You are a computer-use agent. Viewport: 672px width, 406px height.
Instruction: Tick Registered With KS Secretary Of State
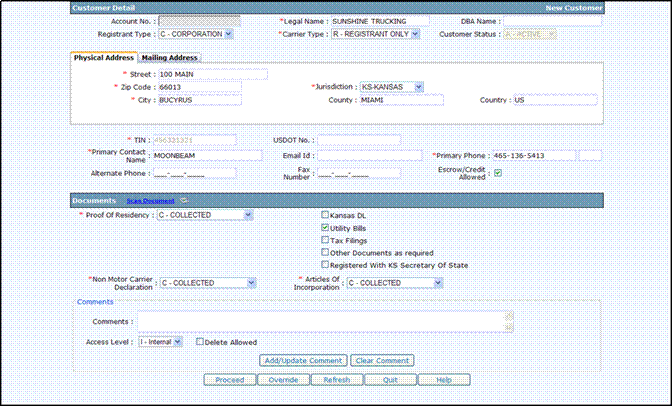pyautogui.click(x=325, y=265)
